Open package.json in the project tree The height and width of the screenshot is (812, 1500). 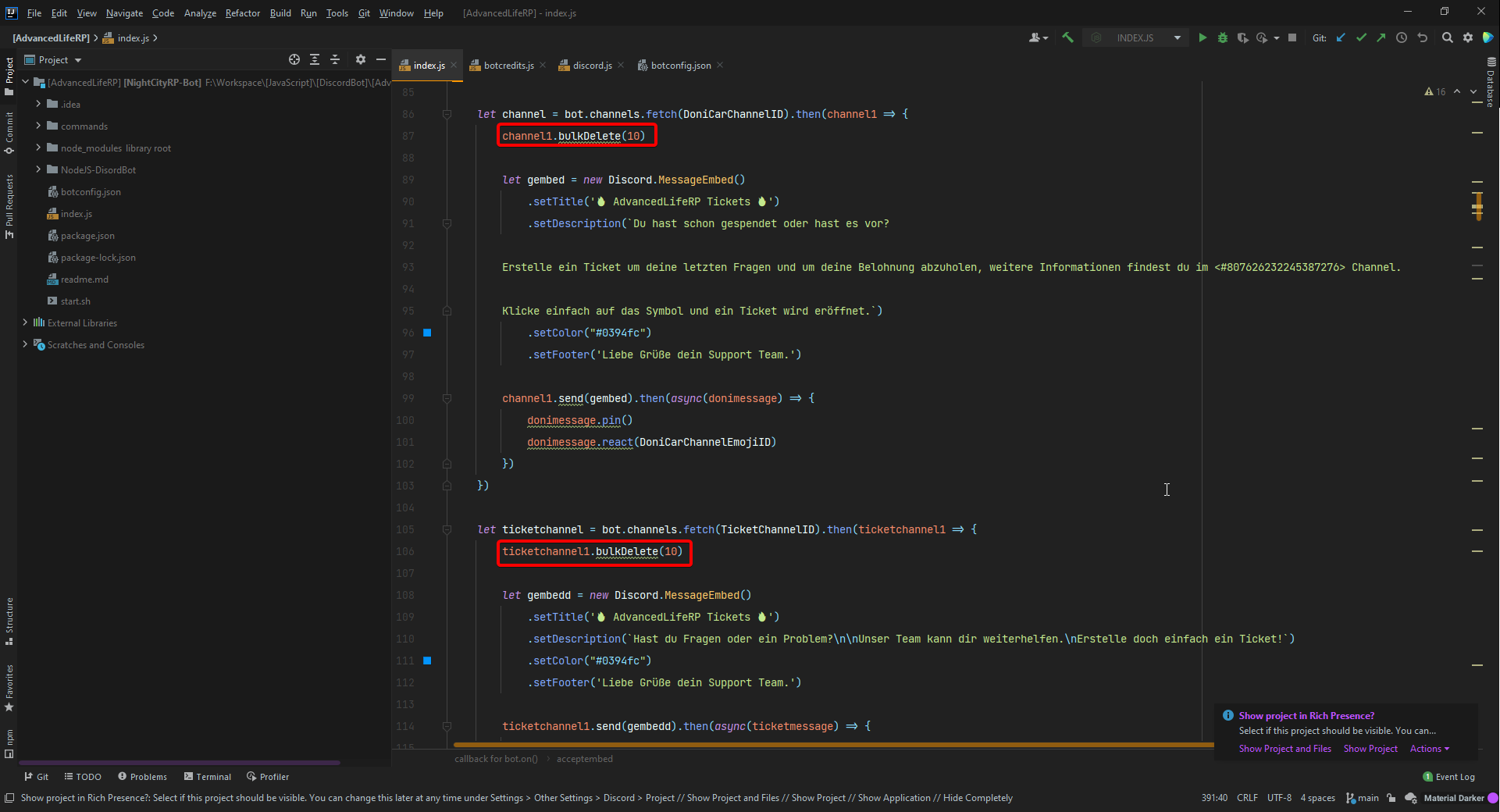[87, 236]
